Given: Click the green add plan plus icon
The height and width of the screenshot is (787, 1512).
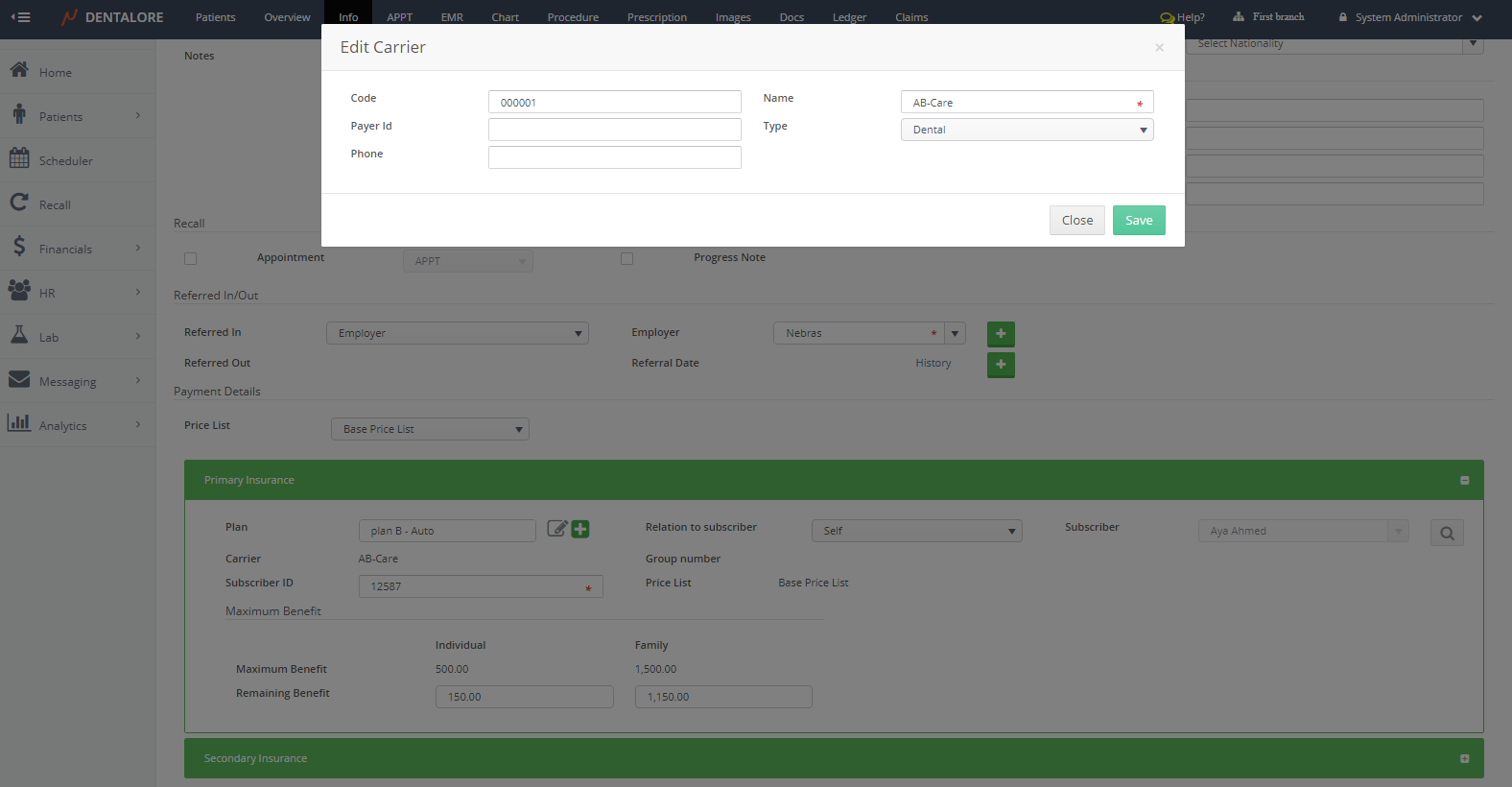Looking at the screenshot, I should pyautogui.click(x=580, y=529).
